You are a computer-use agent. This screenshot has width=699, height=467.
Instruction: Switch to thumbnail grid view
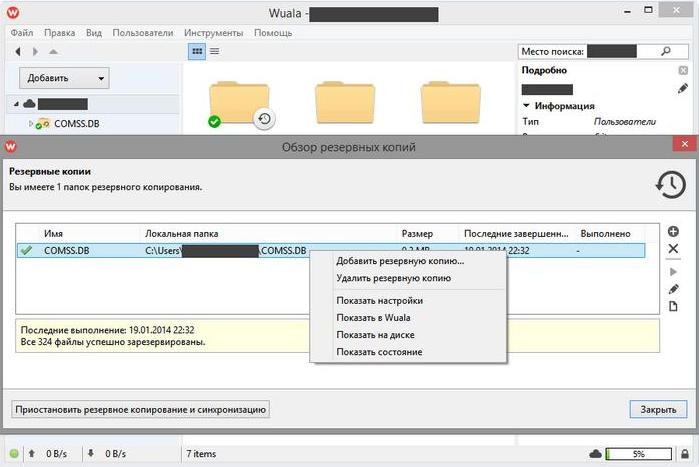[197, 51]
